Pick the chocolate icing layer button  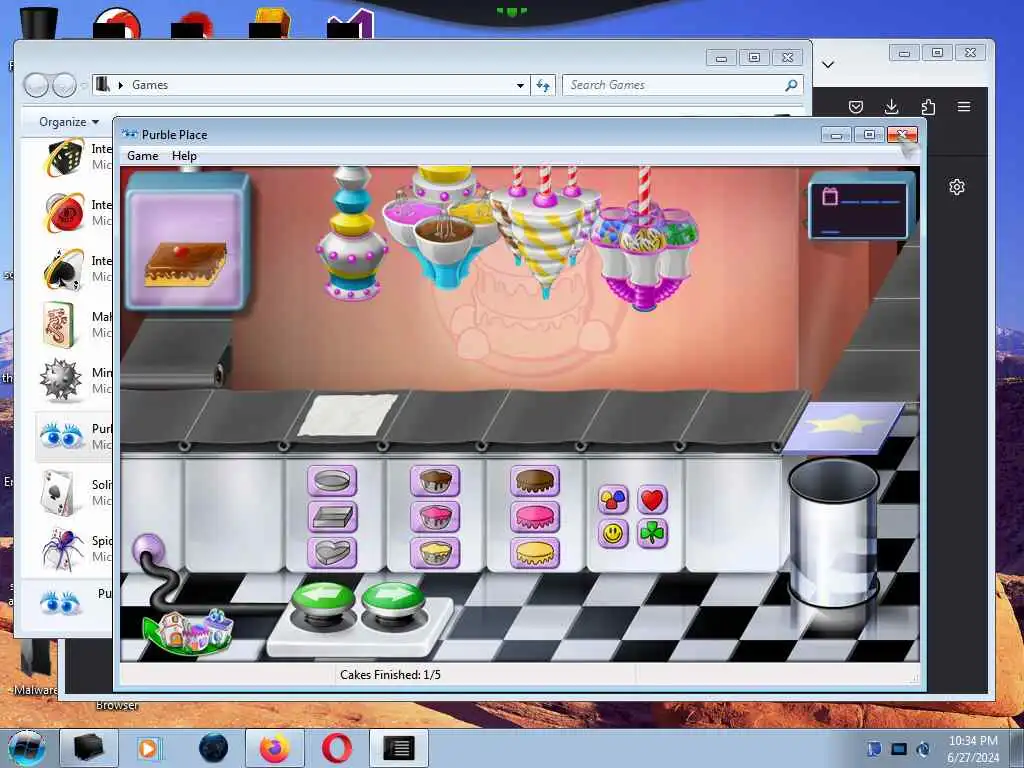[535, 481]
